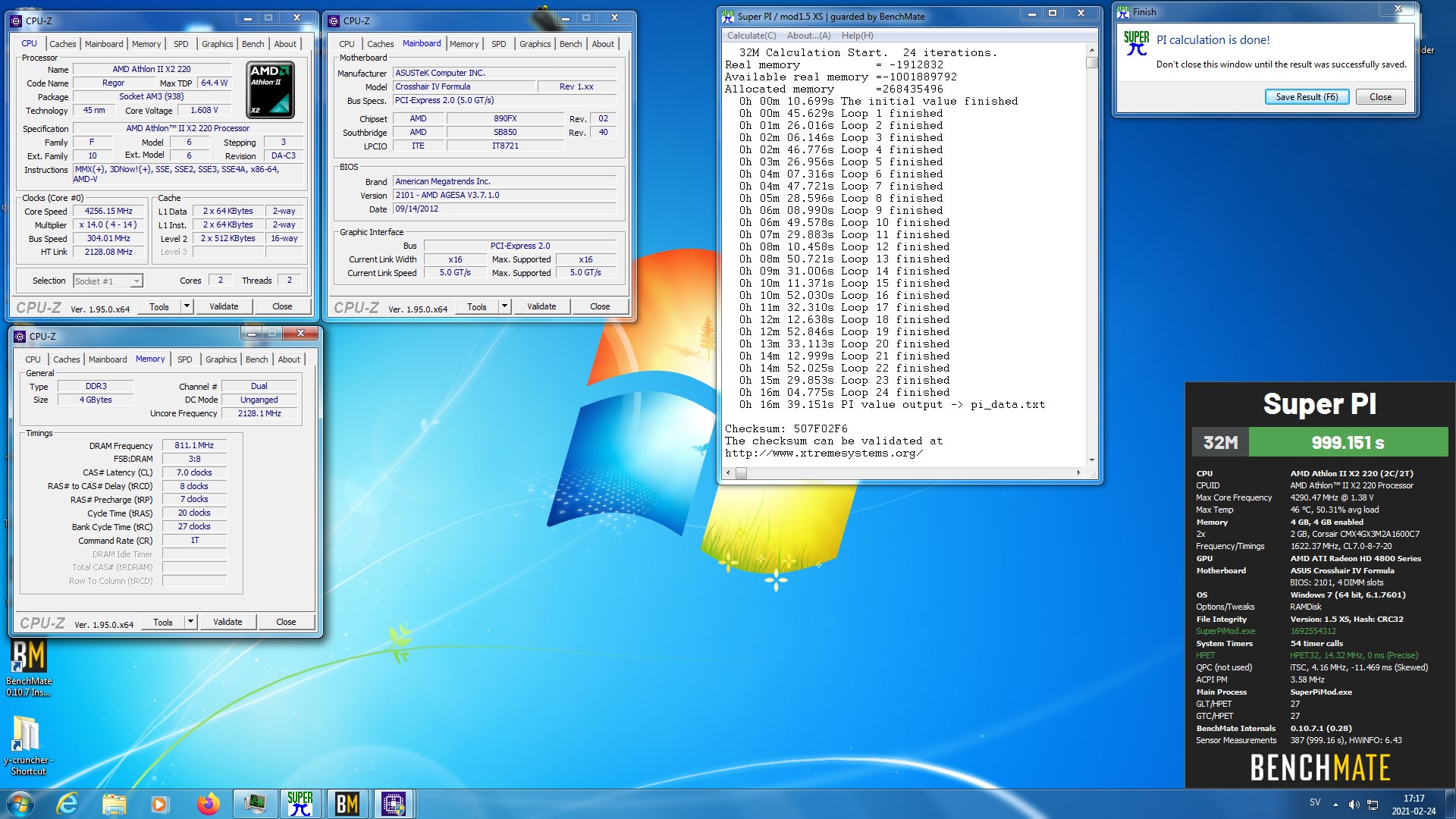Screen dimensions: 1456x819
Task: Click the motherboard monitor taskbar icon
Action: click(254, 804)
